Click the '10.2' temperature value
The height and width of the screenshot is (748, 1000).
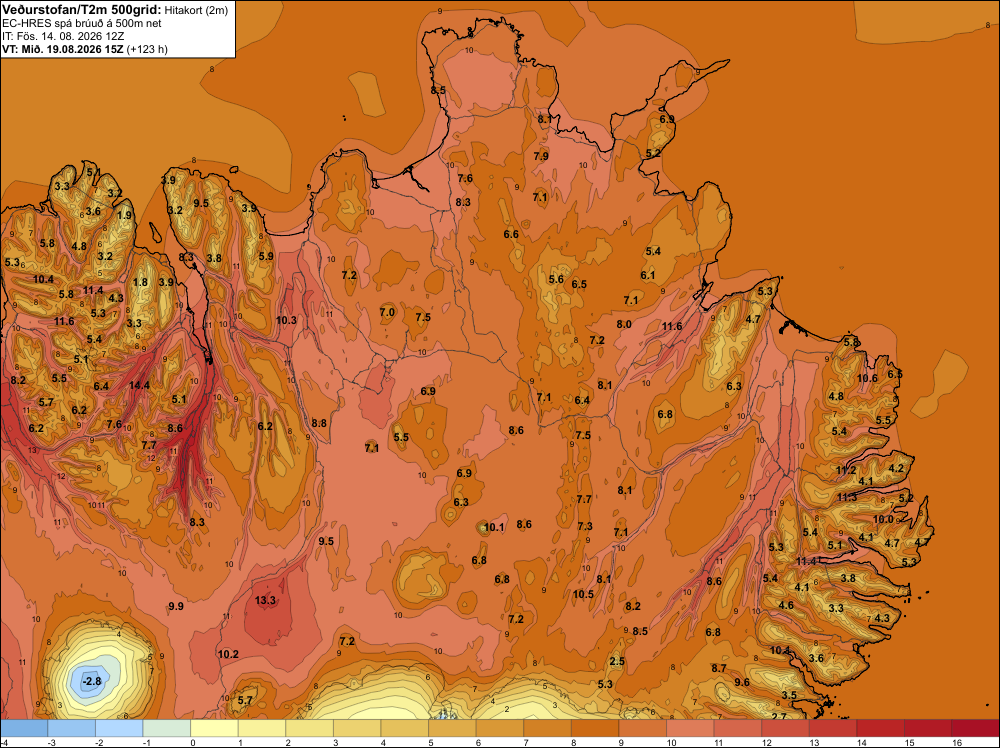[x=228, y=654]
